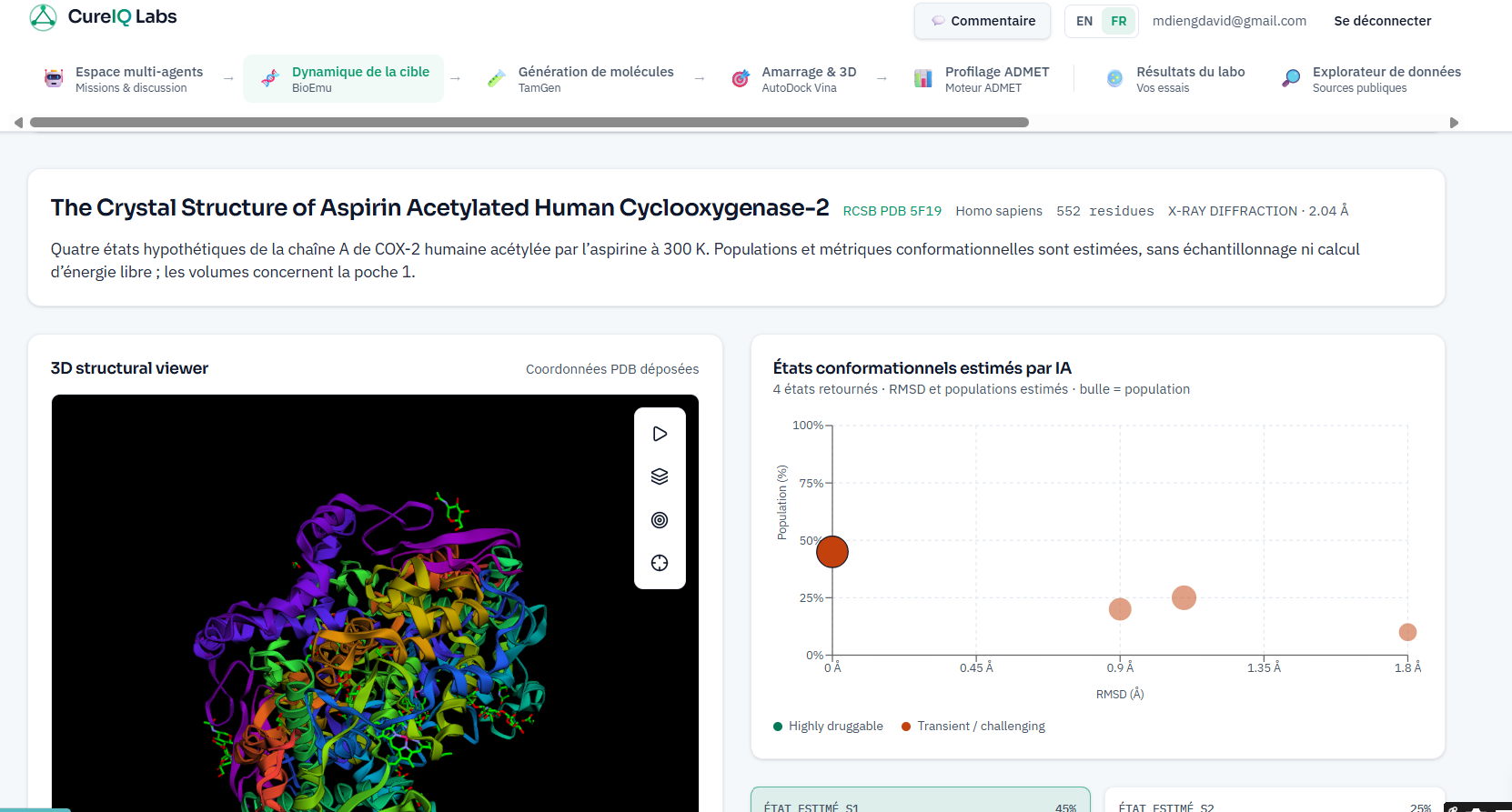Click the Homo sapiens label
The image size is (1512, 812).
click(x=999, y=211)
